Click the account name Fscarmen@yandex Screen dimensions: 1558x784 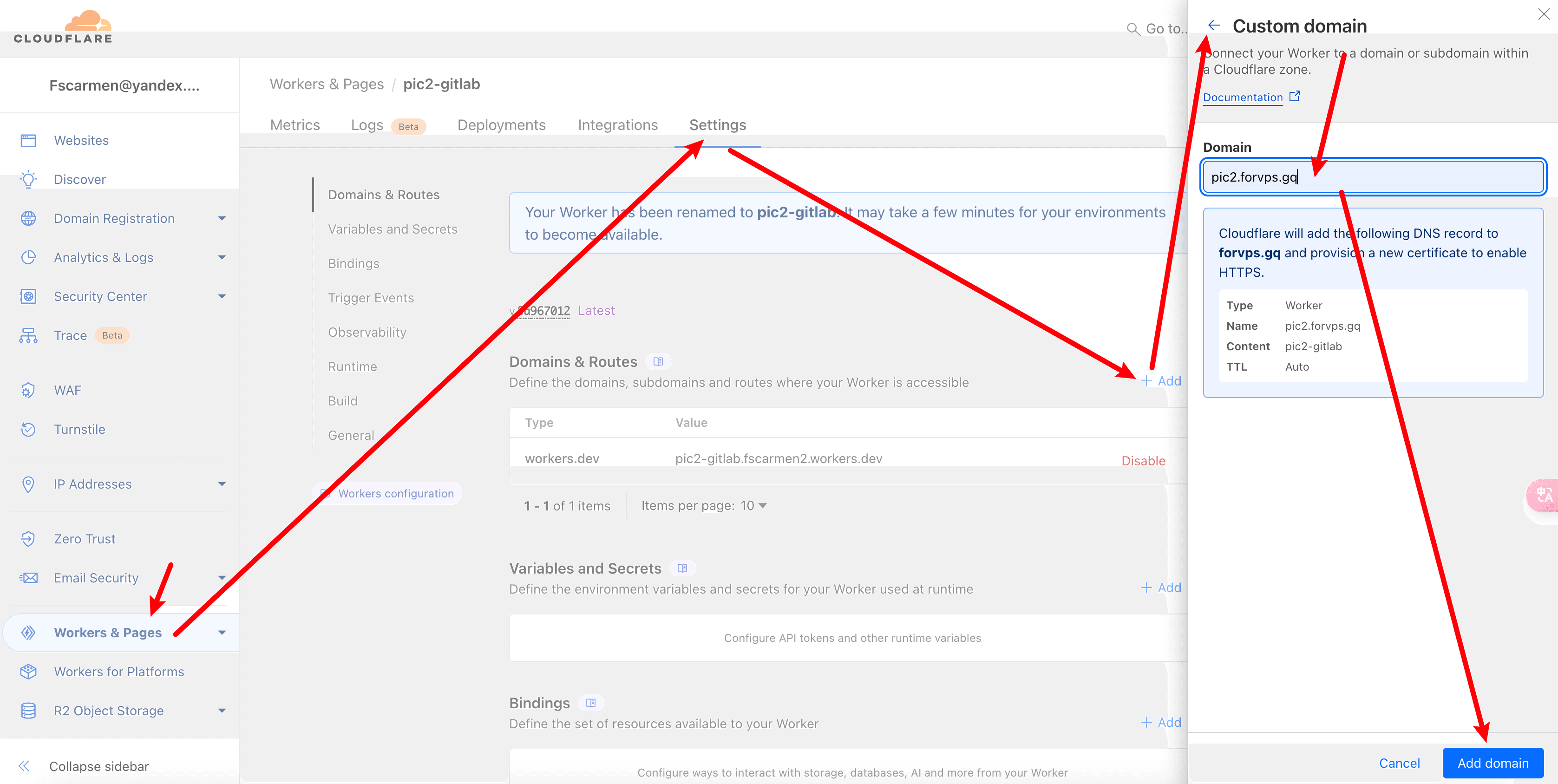pos(124,85)
